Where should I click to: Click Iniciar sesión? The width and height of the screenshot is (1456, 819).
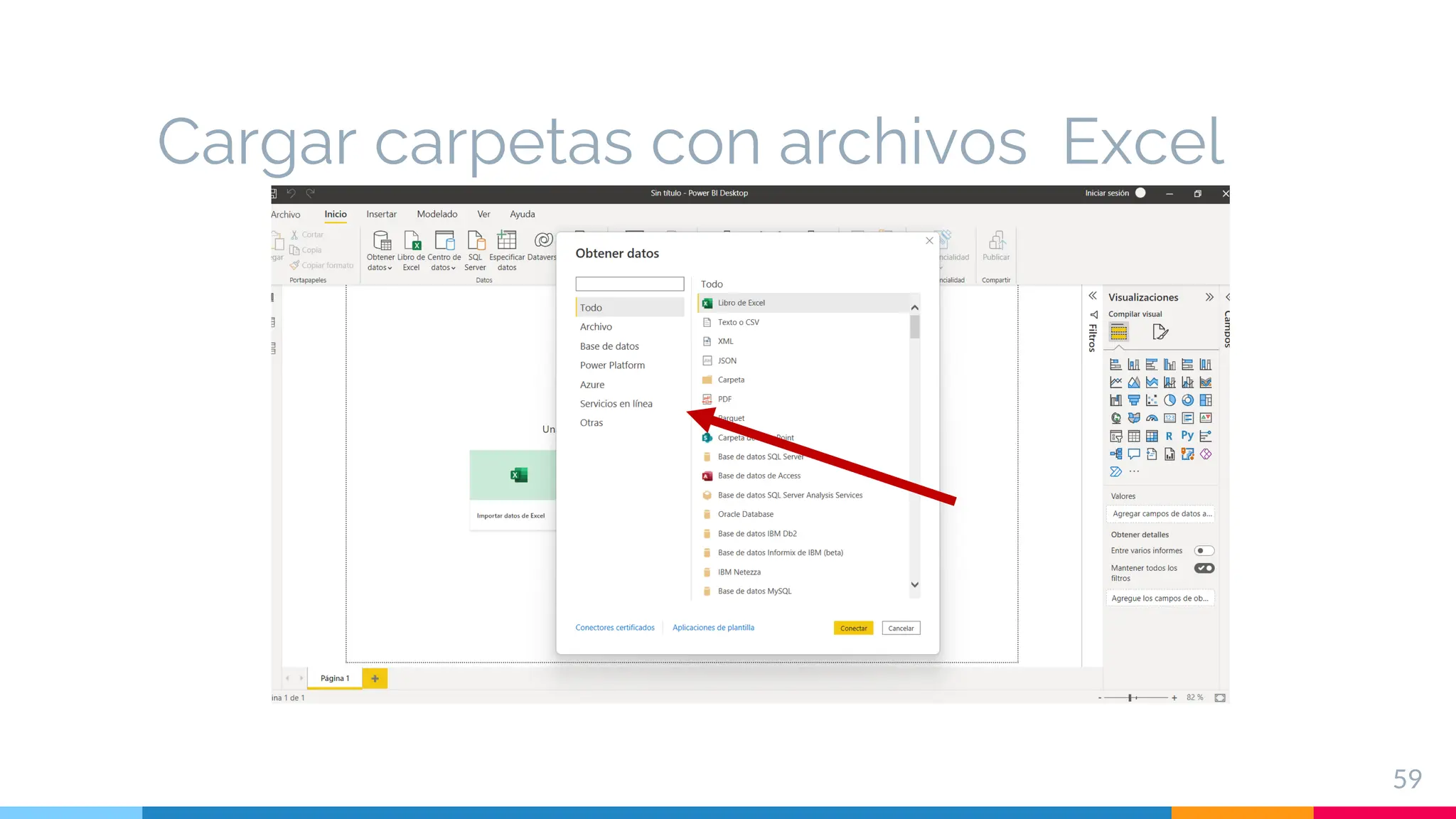1107,193
